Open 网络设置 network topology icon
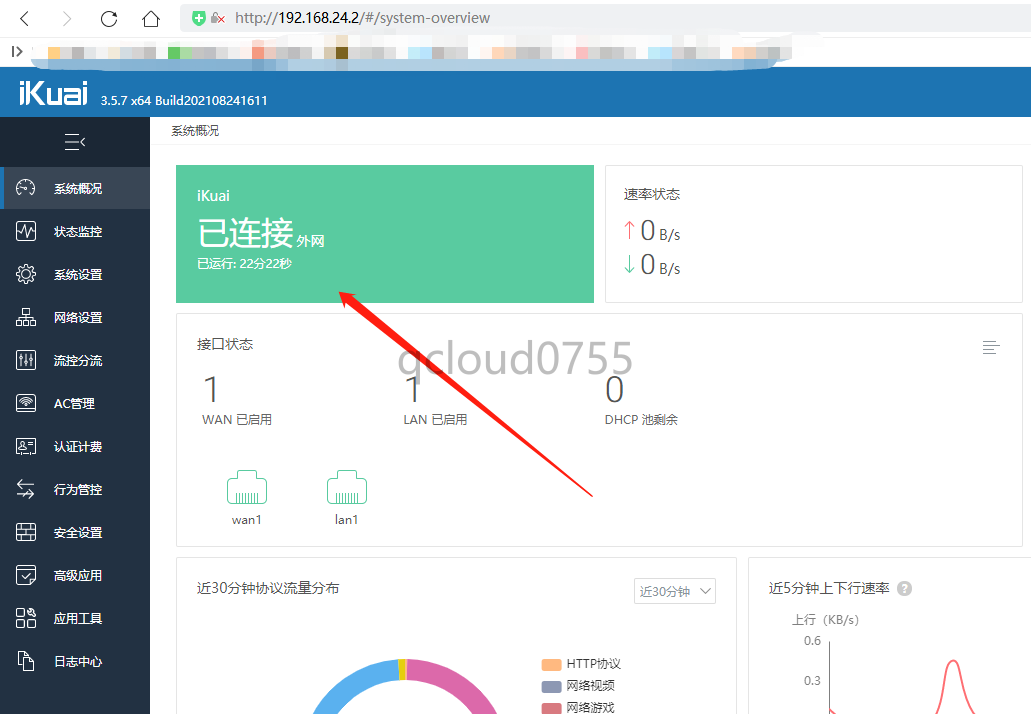The width and height of the screenshot is (1031, 714). (26, 318)
